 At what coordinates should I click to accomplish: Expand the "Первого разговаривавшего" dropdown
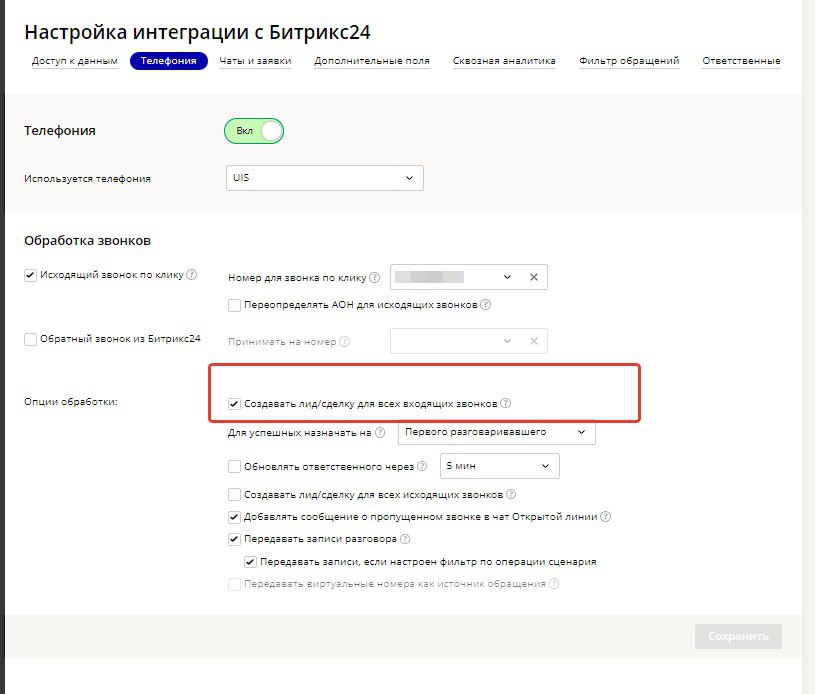coord(496,433)
